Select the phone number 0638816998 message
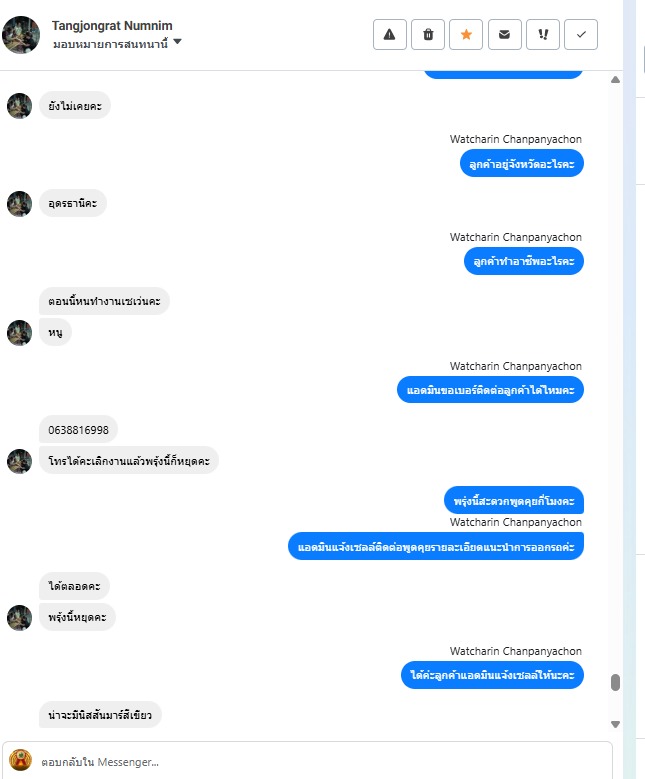645x779 pixels. click(79, 430)
